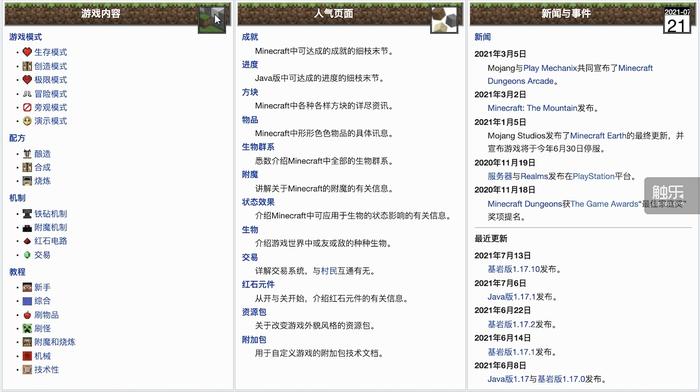The image size is (700, 392).
Task: Follow the PlayStation link
Action: [x=594, y=177]
